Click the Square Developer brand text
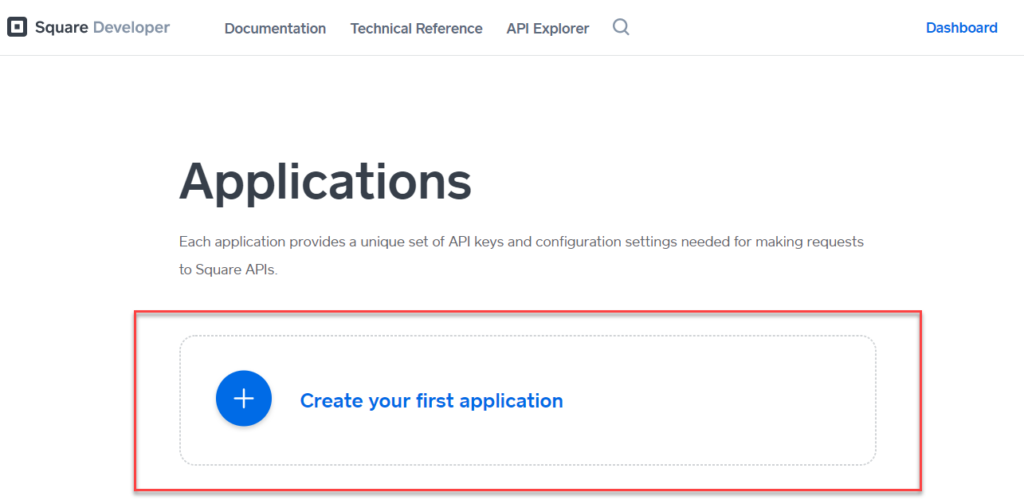Screen dimensions: 1024x504 tap(103, 27)
